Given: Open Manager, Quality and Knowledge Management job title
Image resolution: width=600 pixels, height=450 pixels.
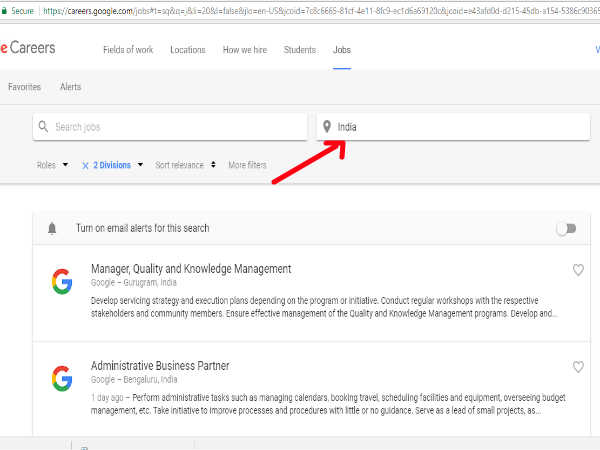Looking at the screenshot, I should 191,269.
